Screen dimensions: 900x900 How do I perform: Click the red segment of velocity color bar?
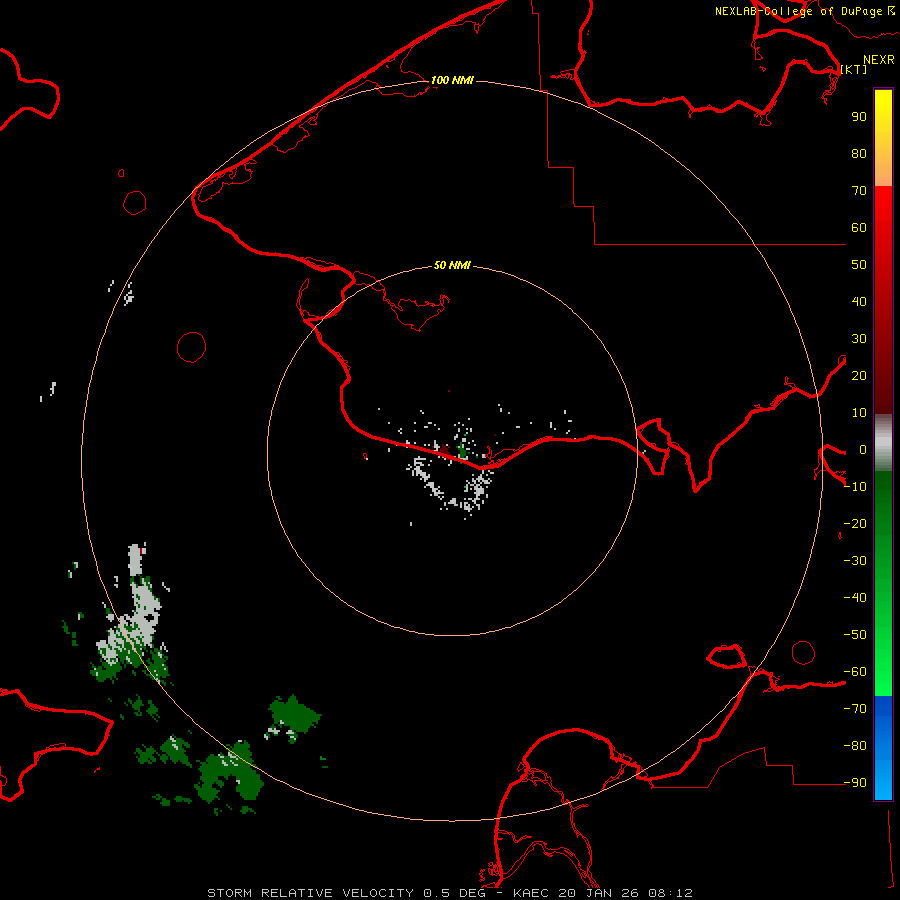click(x=883, y=300)
